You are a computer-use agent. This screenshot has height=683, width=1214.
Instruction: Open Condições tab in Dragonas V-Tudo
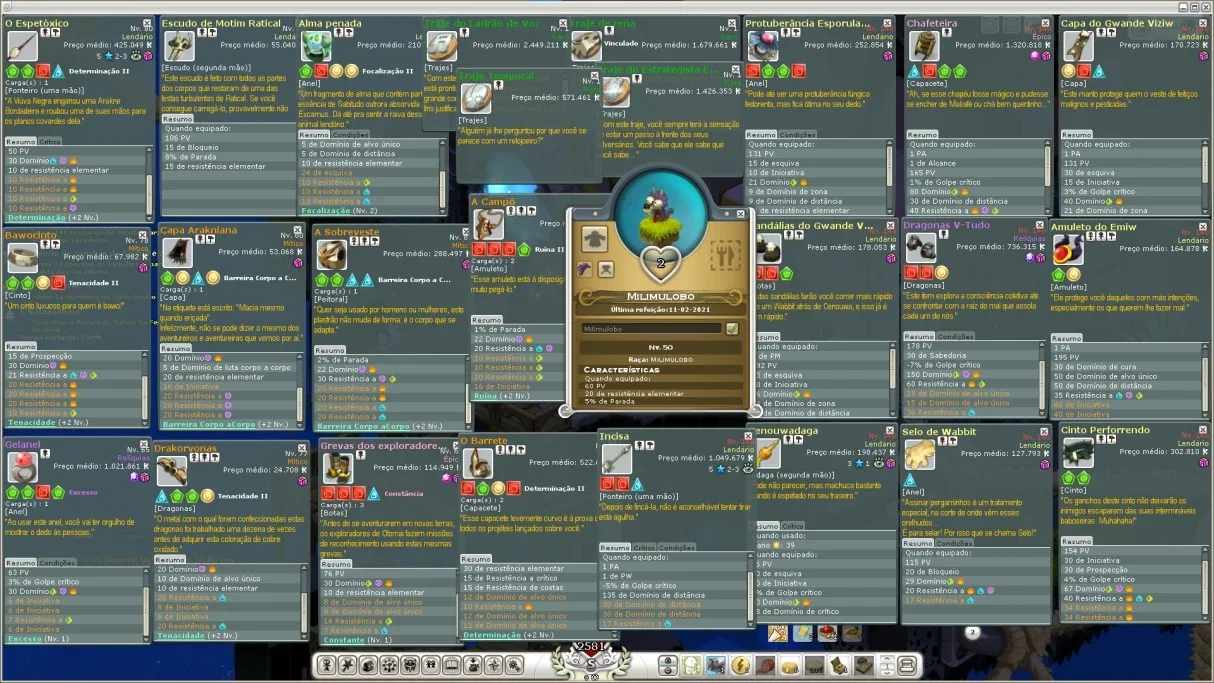[955, 337]
